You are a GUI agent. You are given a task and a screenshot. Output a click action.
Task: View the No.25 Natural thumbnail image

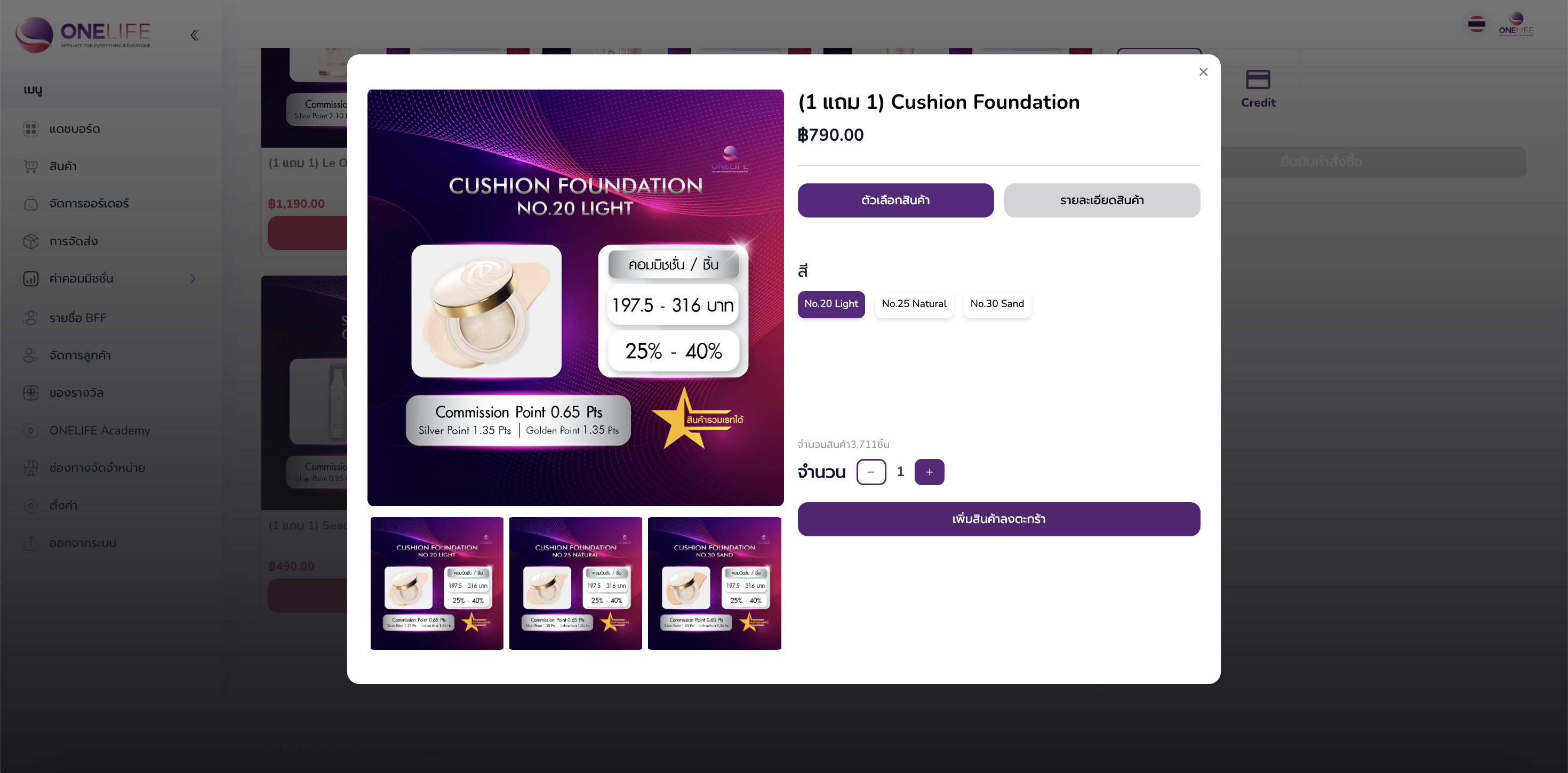[575, 583]
